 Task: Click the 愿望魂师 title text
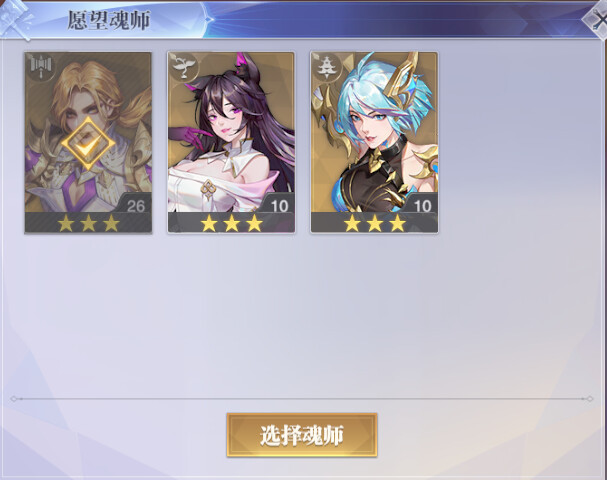[108, 20]
